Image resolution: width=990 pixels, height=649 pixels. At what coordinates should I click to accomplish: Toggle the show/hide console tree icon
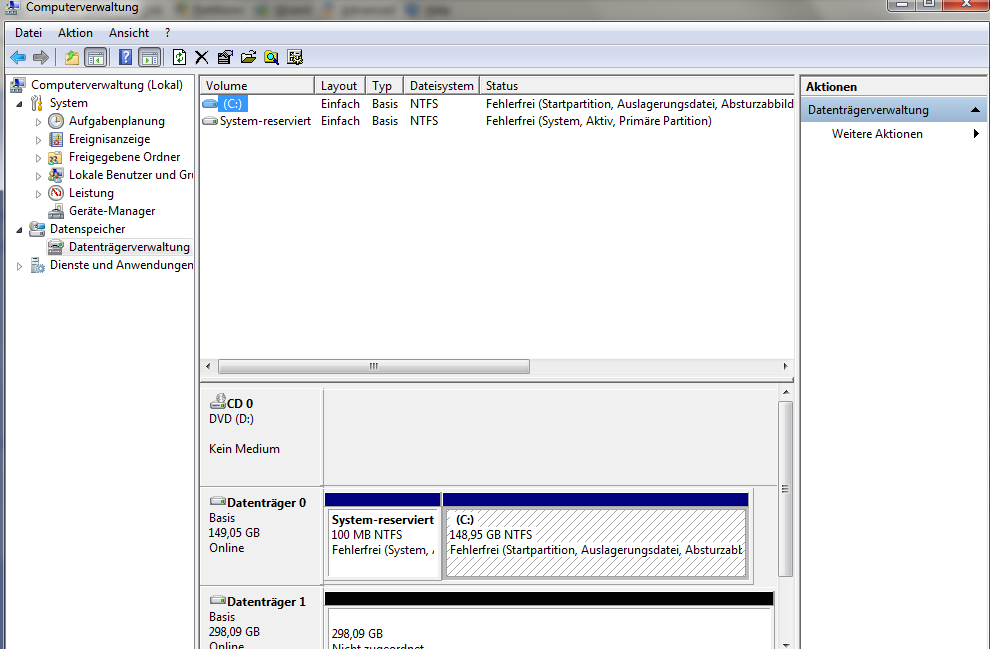[96, 57]
